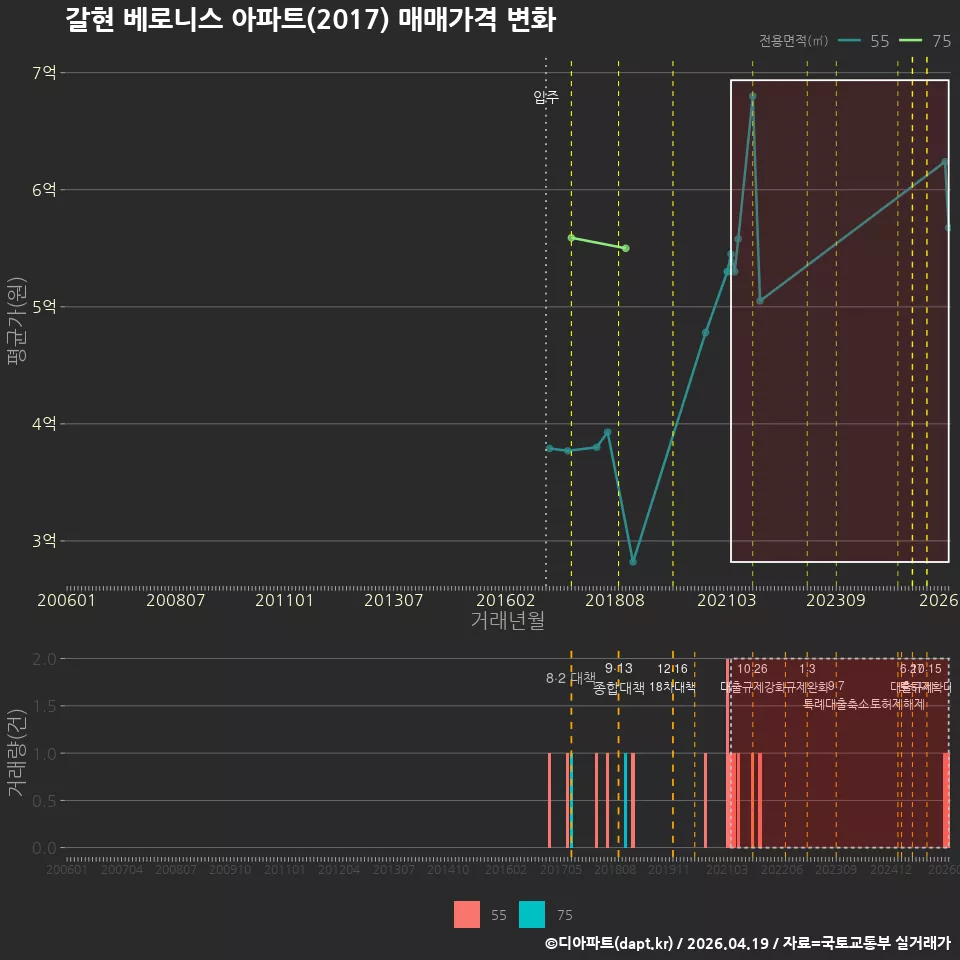The image size is (960, 960).
Task: Click the chart title 갈현 베로니스 아파트(2017) 매매가격 변화
Action: [310, 19]
